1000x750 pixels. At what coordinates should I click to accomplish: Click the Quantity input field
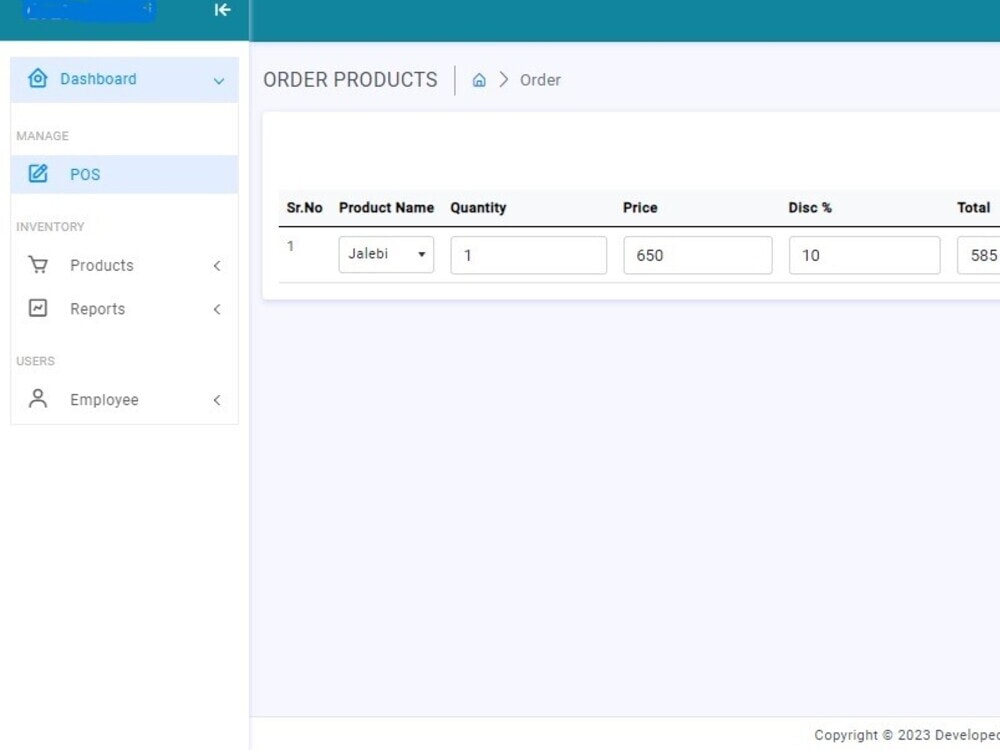pyautogui.click(x=528, y=255)
